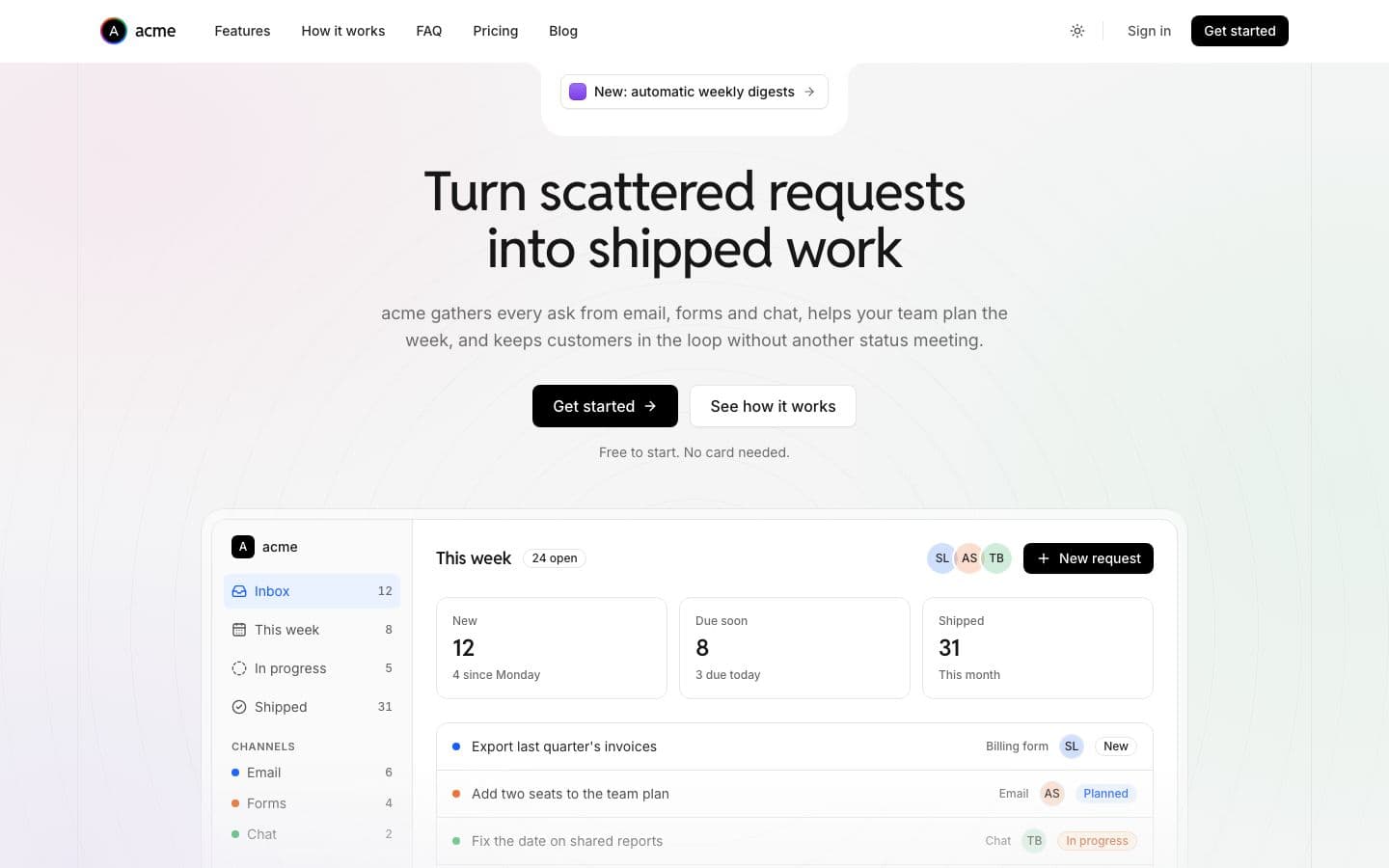Click the New status tag on invoices row

pyautogui.click(x=1116, y=746)
